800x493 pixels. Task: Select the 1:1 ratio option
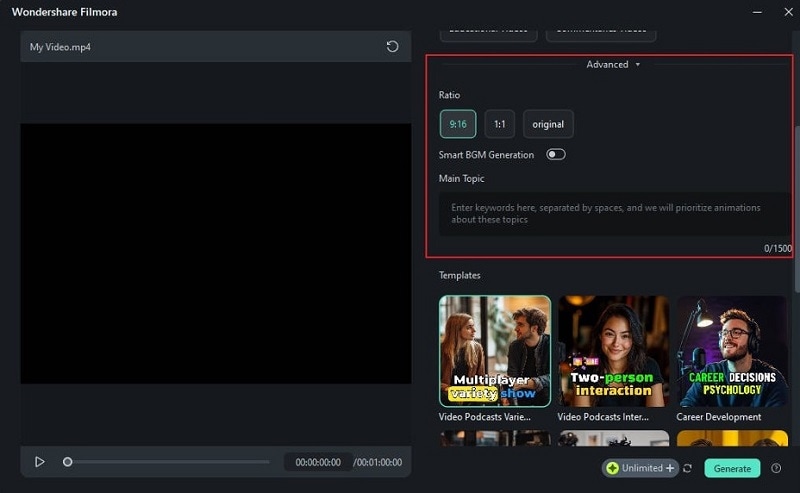pyautogui.click(x=499, y=124)
